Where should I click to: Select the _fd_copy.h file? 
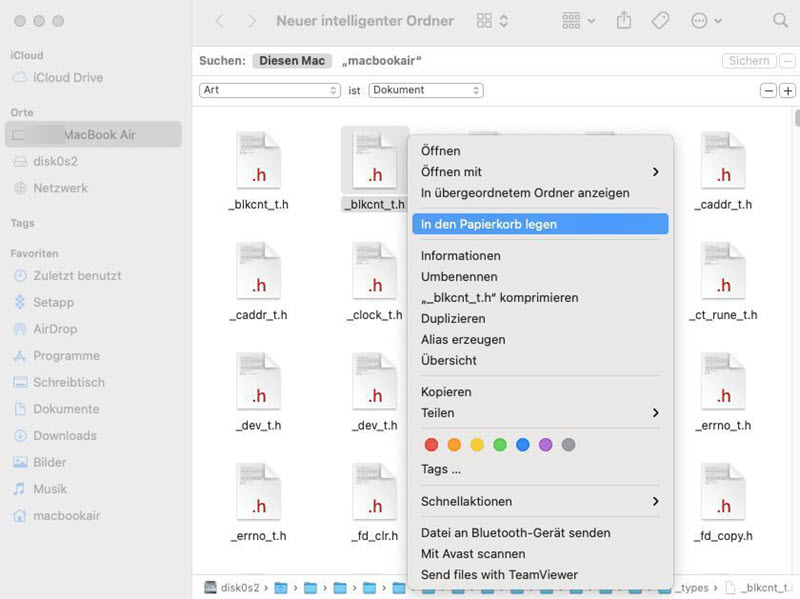pyautogui.click(x=723, y=503)
